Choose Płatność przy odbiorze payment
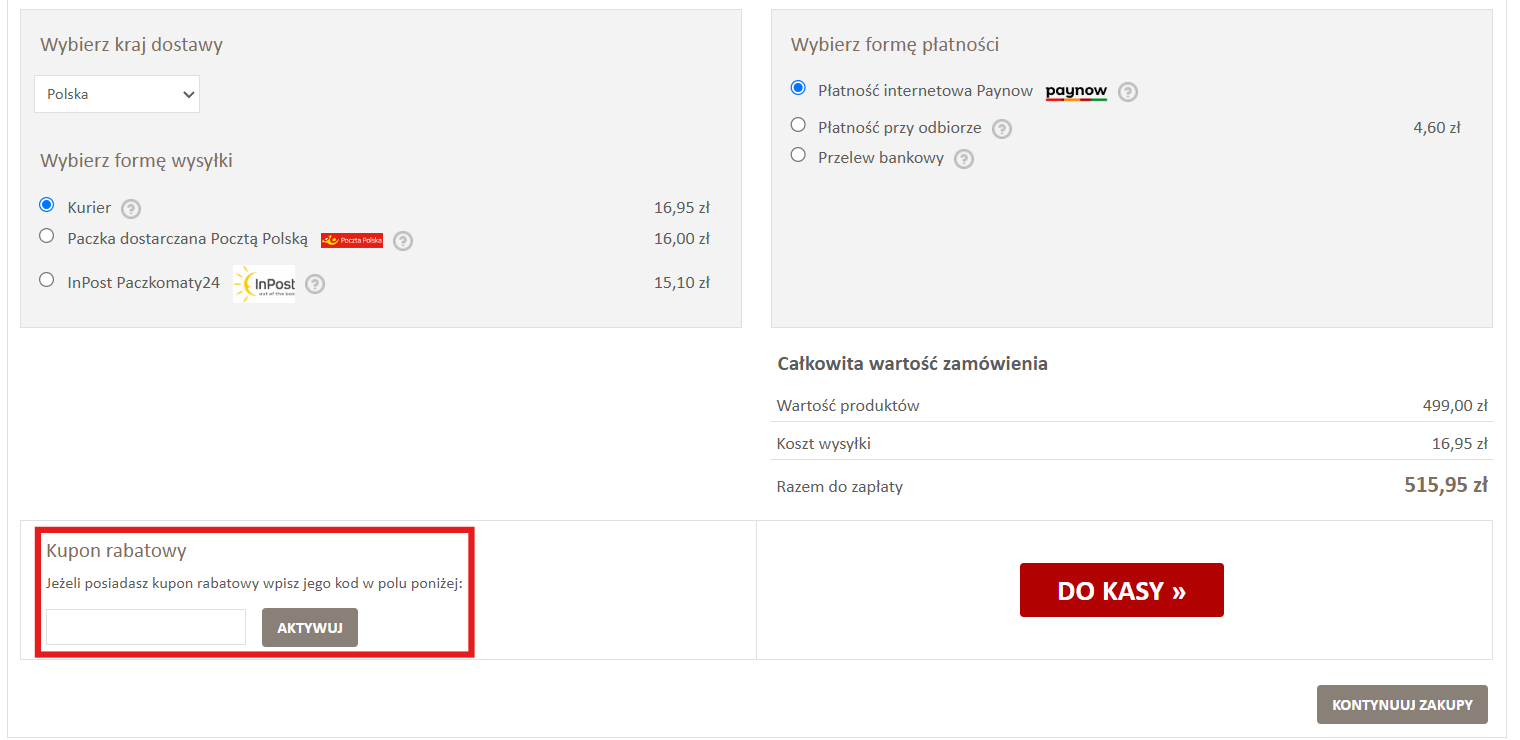Image resolution: width=1520 pixels, height=740 pixels. click(798, 125)
